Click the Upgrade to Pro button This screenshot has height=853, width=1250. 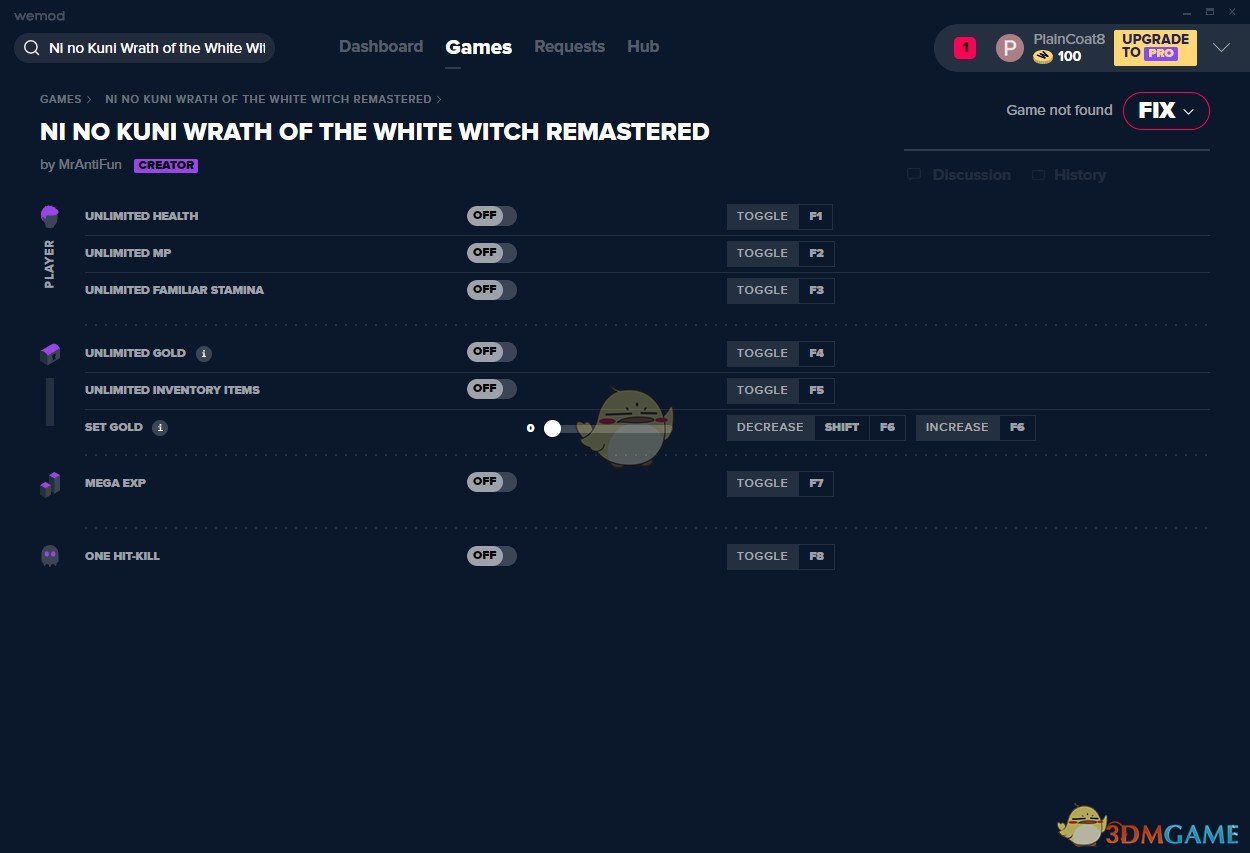pos(1155,47)
